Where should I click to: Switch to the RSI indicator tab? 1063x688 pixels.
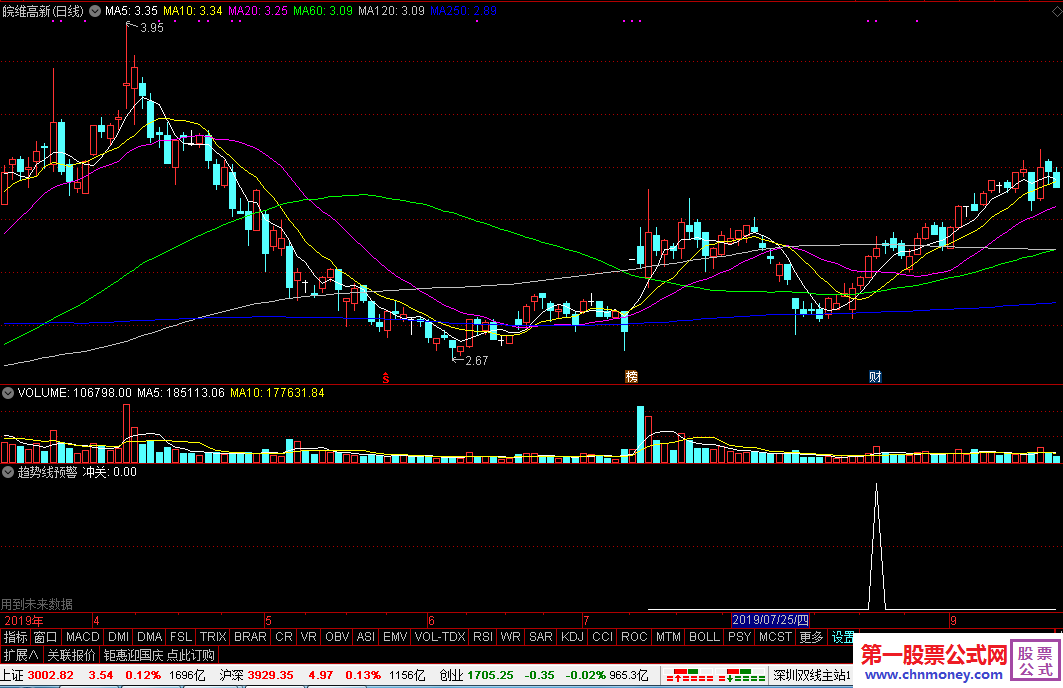(483, 637)
